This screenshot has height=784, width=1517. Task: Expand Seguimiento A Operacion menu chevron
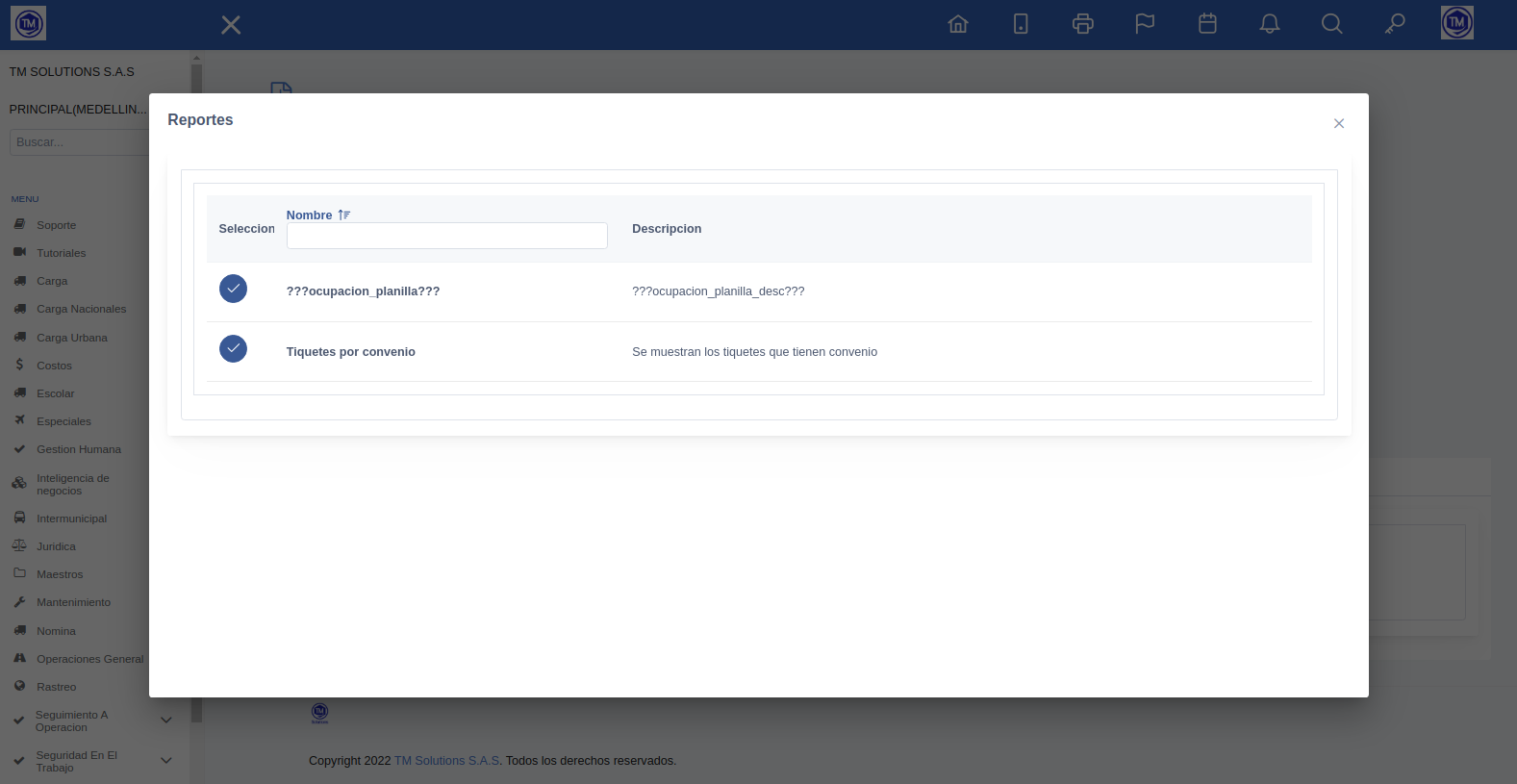tap(165, 721)
